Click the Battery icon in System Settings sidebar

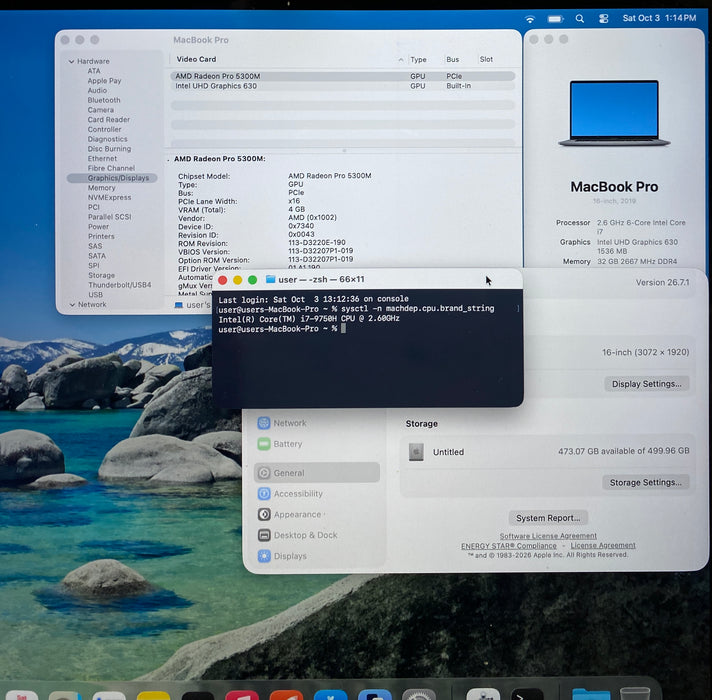[x=263, y=444]
